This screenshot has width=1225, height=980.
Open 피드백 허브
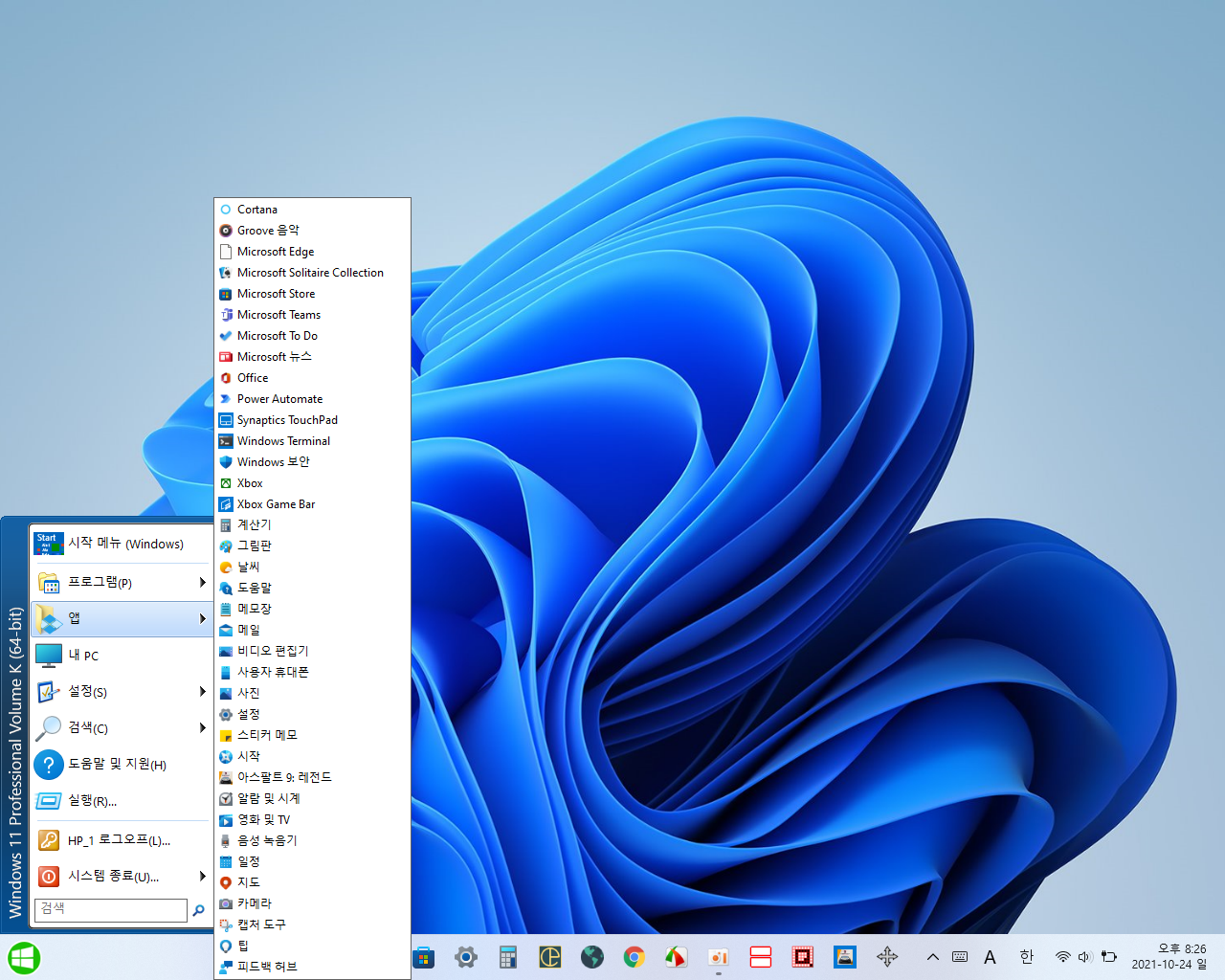tap(312, 968)
